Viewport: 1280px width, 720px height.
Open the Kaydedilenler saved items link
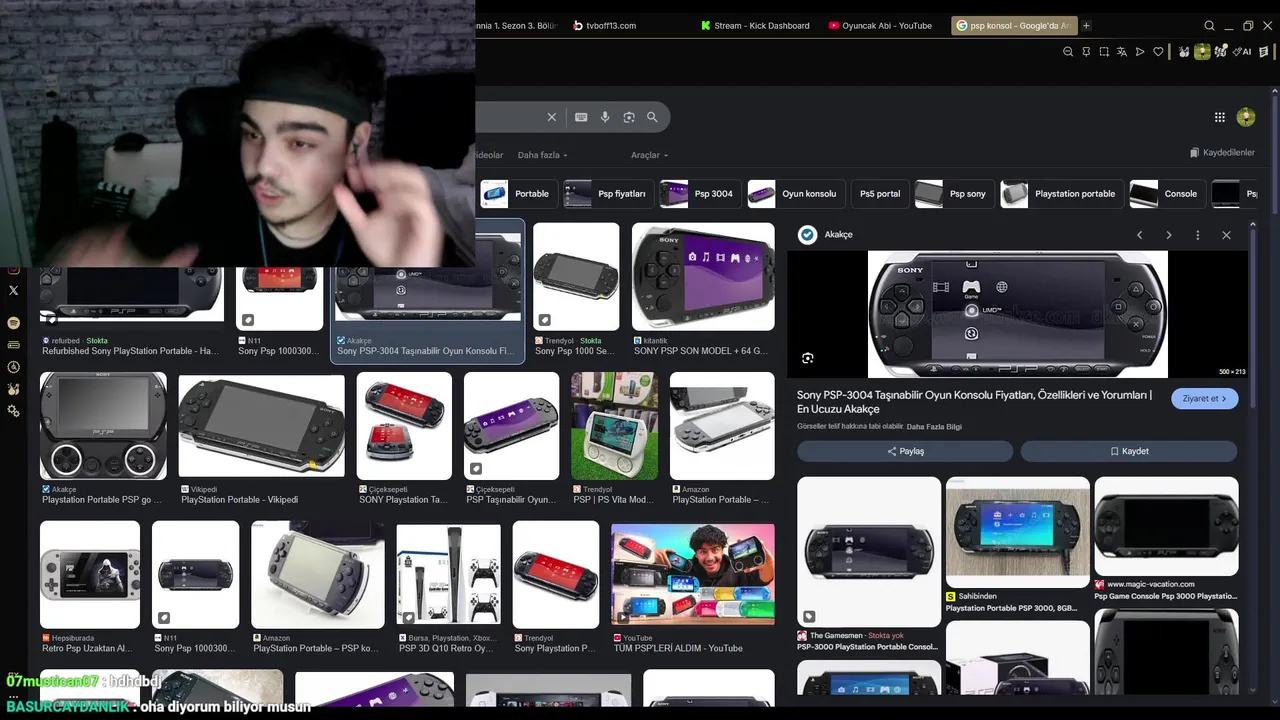click(1222, 153)
